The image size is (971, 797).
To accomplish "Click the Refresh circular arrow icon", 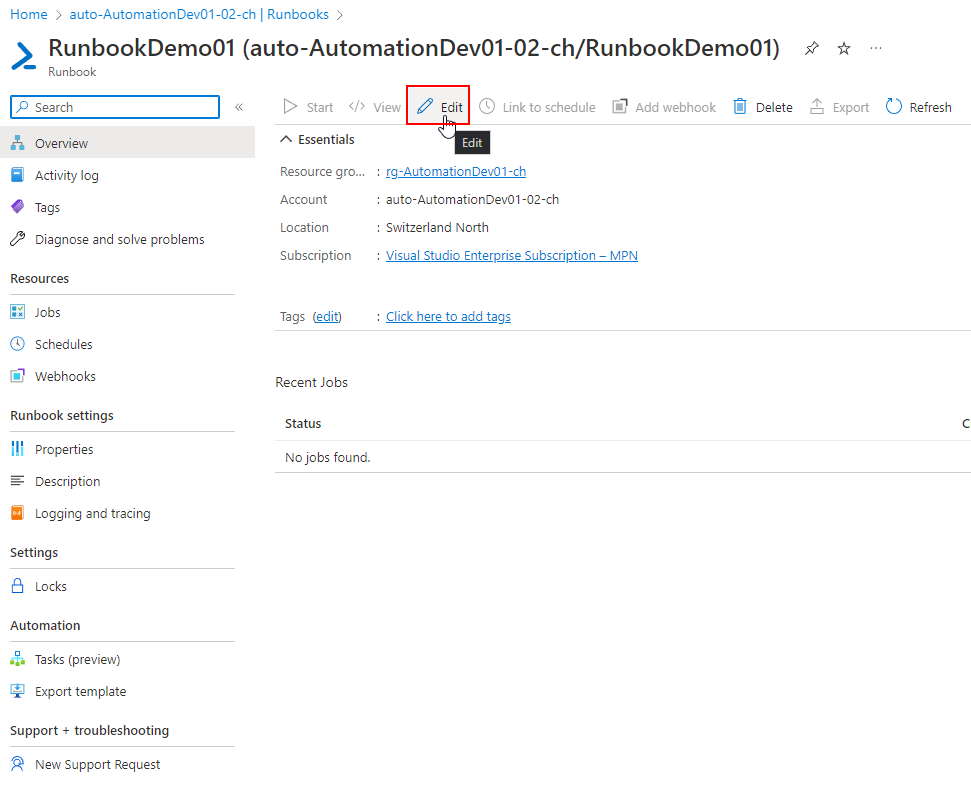I will [894, 107].
